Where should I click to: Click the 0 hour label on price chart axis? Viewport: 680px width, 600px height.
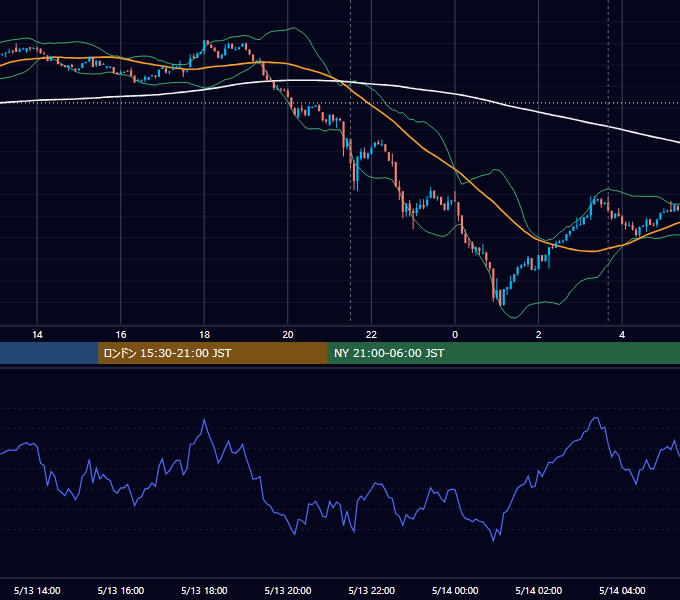point(455,335)
